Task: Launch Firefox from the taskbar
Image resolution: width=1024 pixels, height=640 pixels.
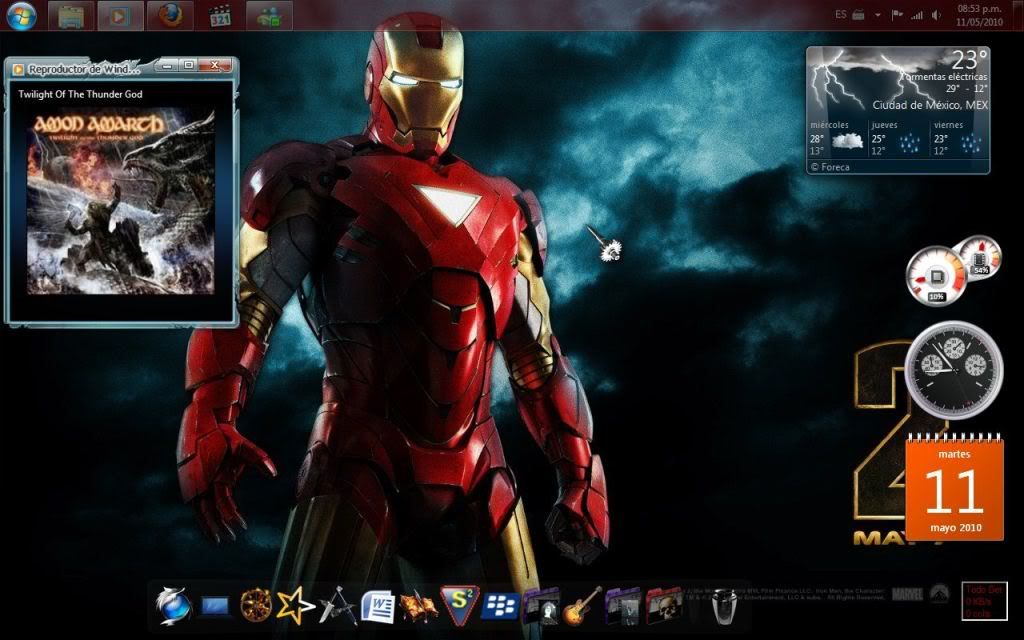Action: pyautogui.click(x=170, y=16)
